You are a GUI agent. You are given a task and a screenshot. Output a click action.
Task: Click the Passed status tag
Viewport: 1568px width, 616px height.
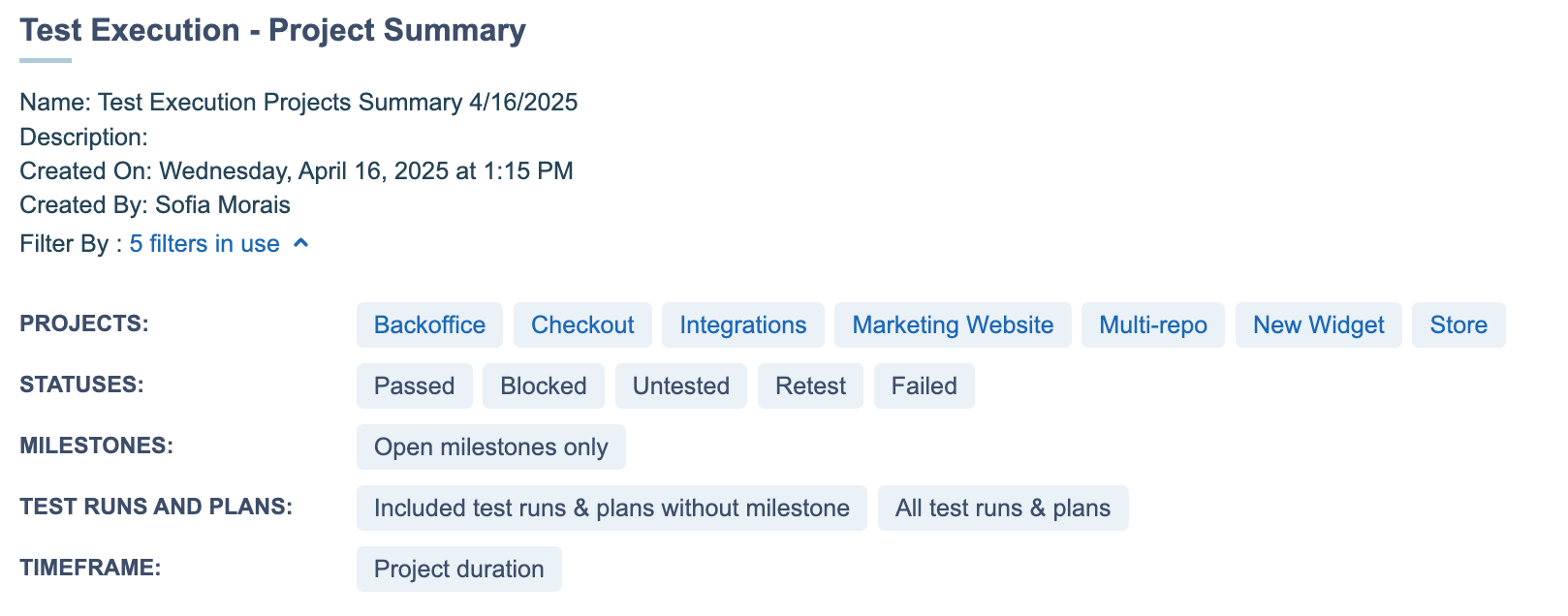pos(414,386)
